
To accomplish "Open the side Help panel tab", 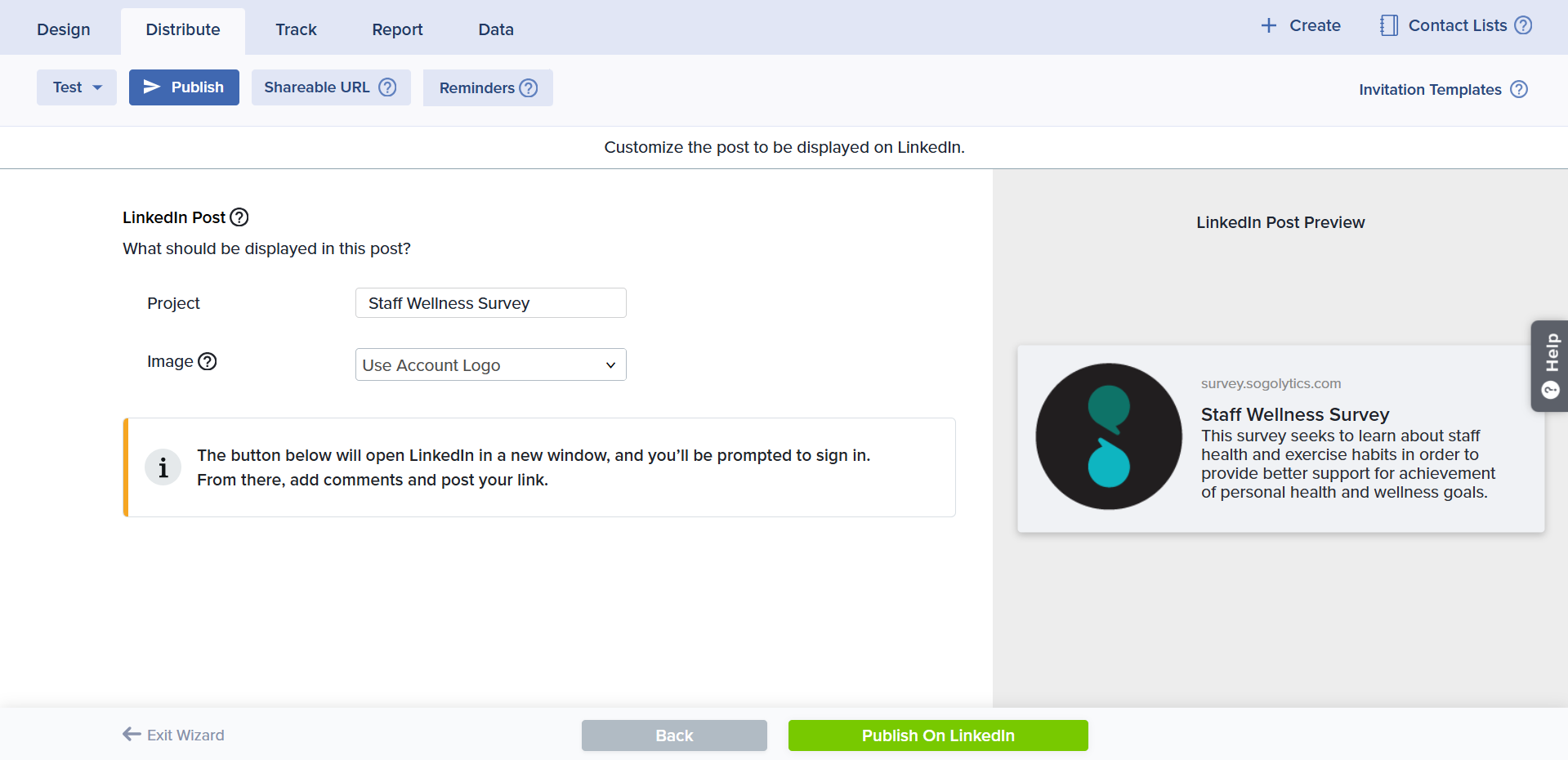I will [x=1550, y=365].
